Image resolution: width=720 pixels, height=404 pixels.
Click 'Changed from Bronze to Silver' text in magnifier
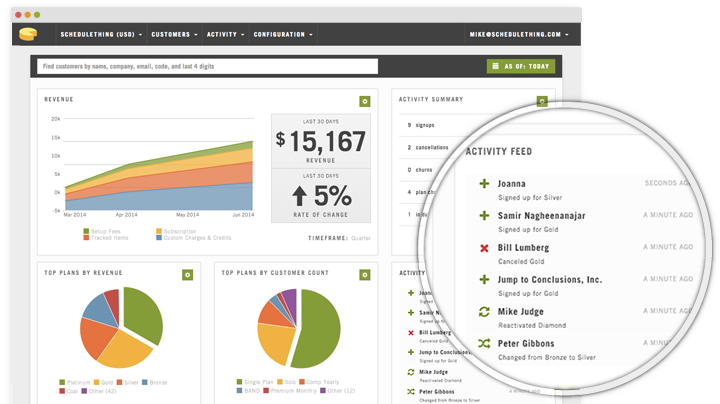(x=547, y=358)
